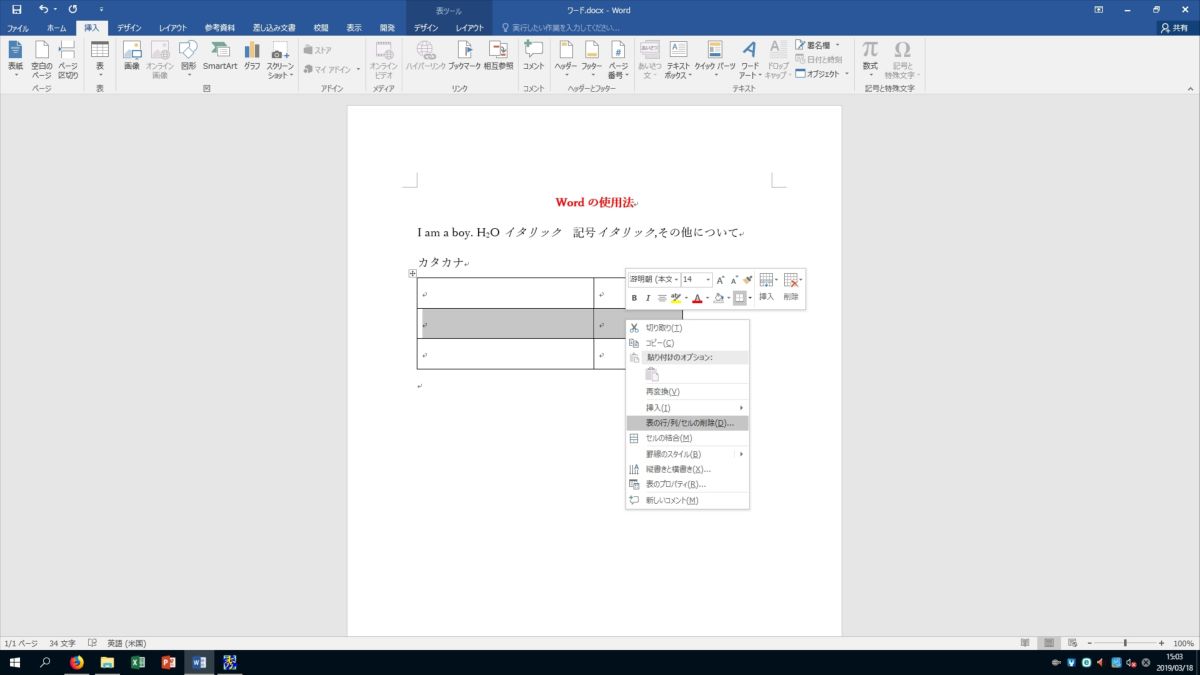
Task: Choose 表の行/列/セルの削除 from context menu
Action: click(687, 423)
